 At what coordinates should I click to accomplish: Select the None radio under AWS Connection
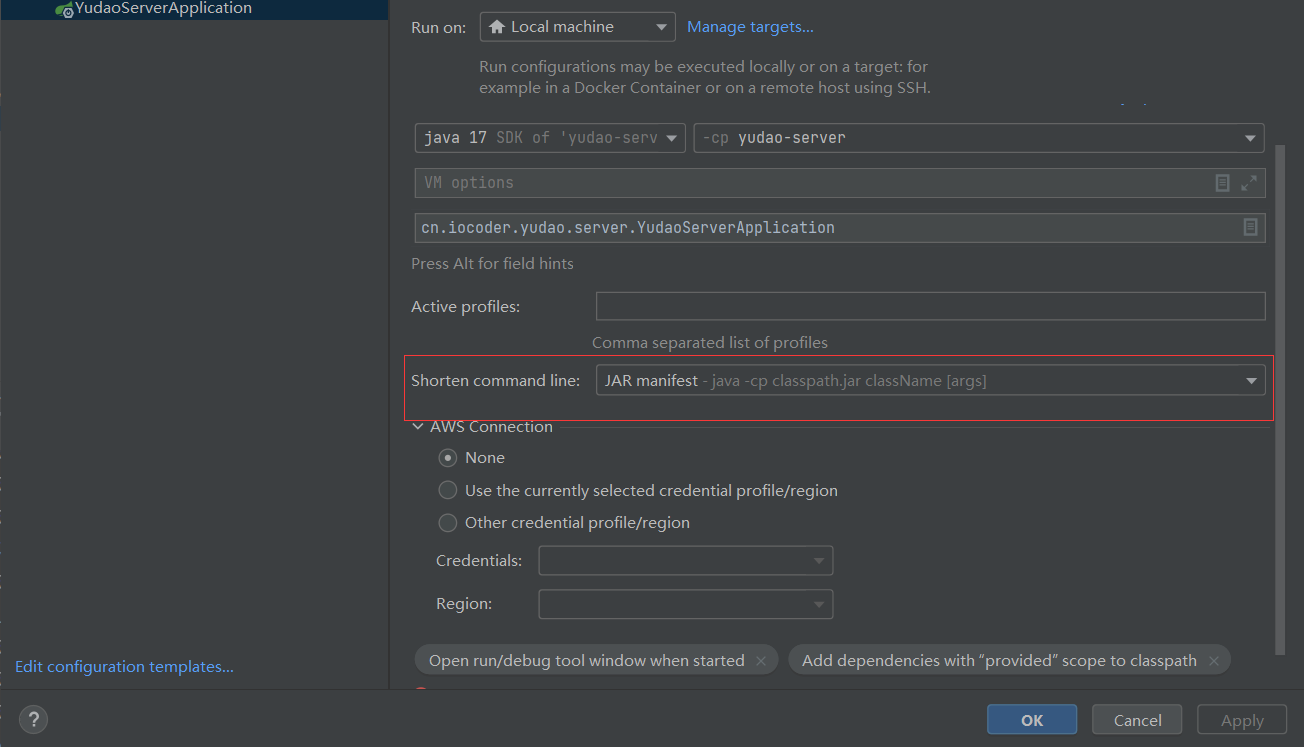(x=447, y=457)
